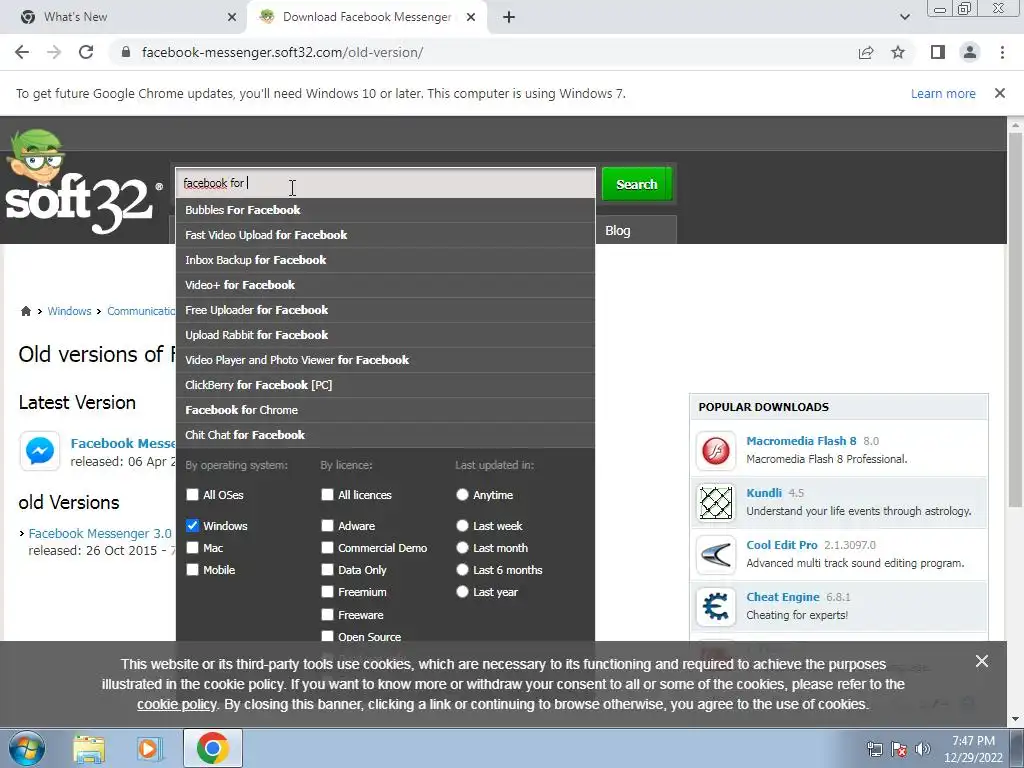Select the Anytime radio button
Viewport: 1024px width, 768px height.
462,494
